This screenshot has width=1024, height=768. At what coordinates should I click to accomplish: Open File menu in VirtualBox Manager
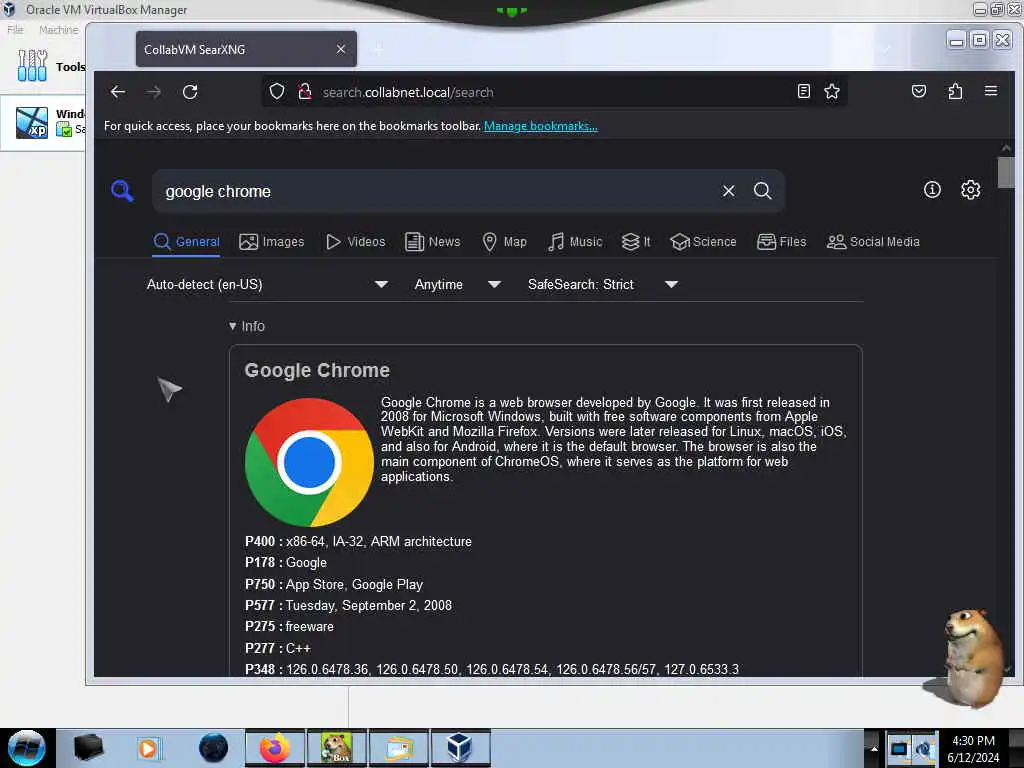click(15, 30)
